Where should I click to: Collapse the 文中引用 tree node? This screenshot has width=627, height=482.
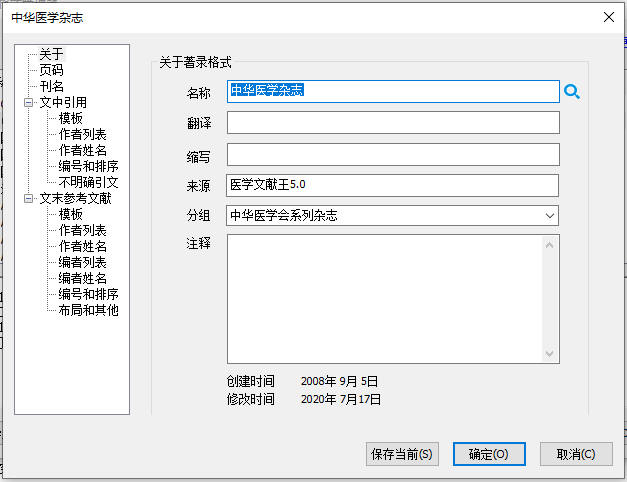tap(29, 102)
